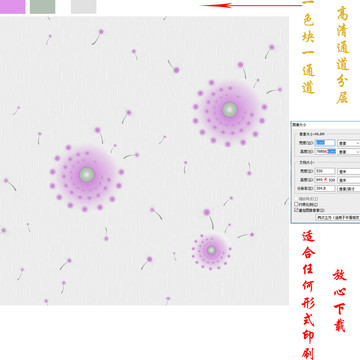The image size is (360, 360).
Task: Toggle the resample image checkbox
Action: coord(296,210)
